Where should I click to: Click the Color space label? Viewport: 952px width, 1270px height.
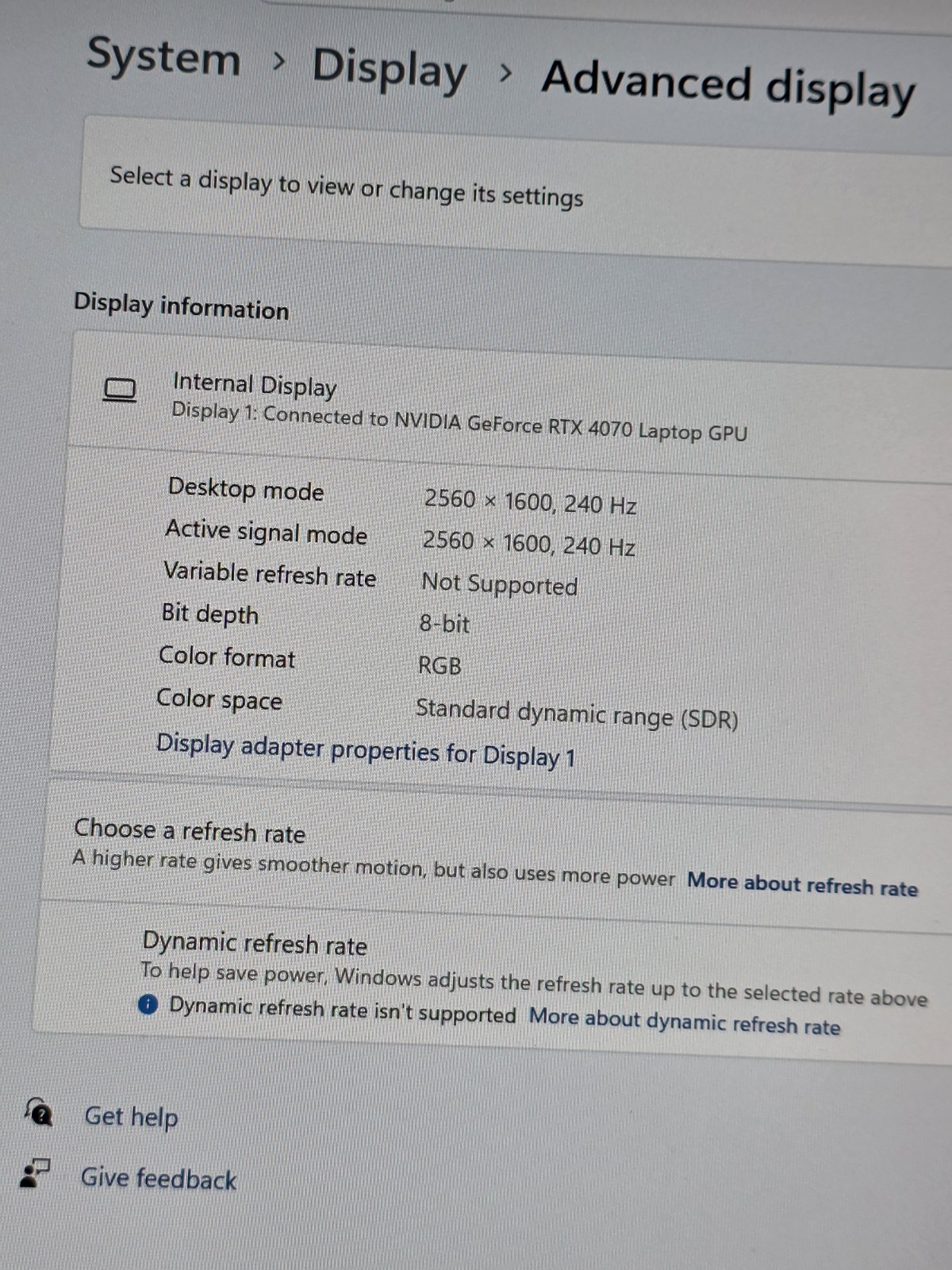click(x=219, y=699)
